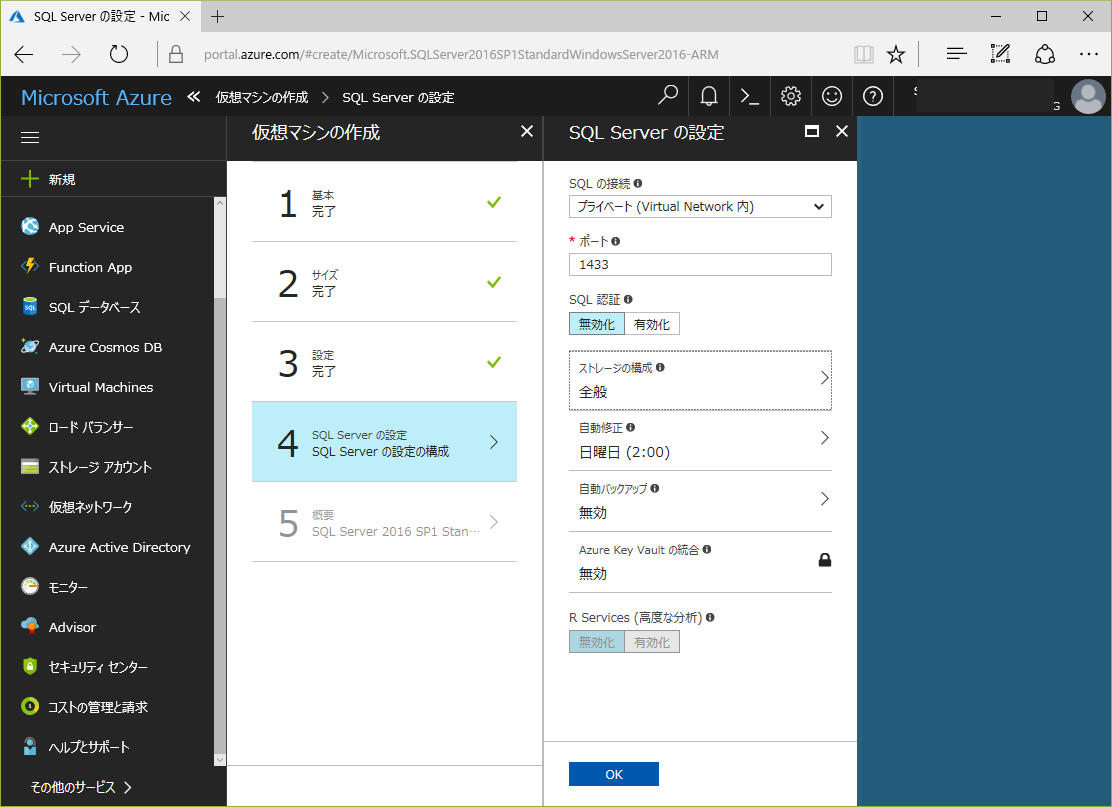Toggle the hamburger sidebar menu
1112x807 pixels.
30,138
